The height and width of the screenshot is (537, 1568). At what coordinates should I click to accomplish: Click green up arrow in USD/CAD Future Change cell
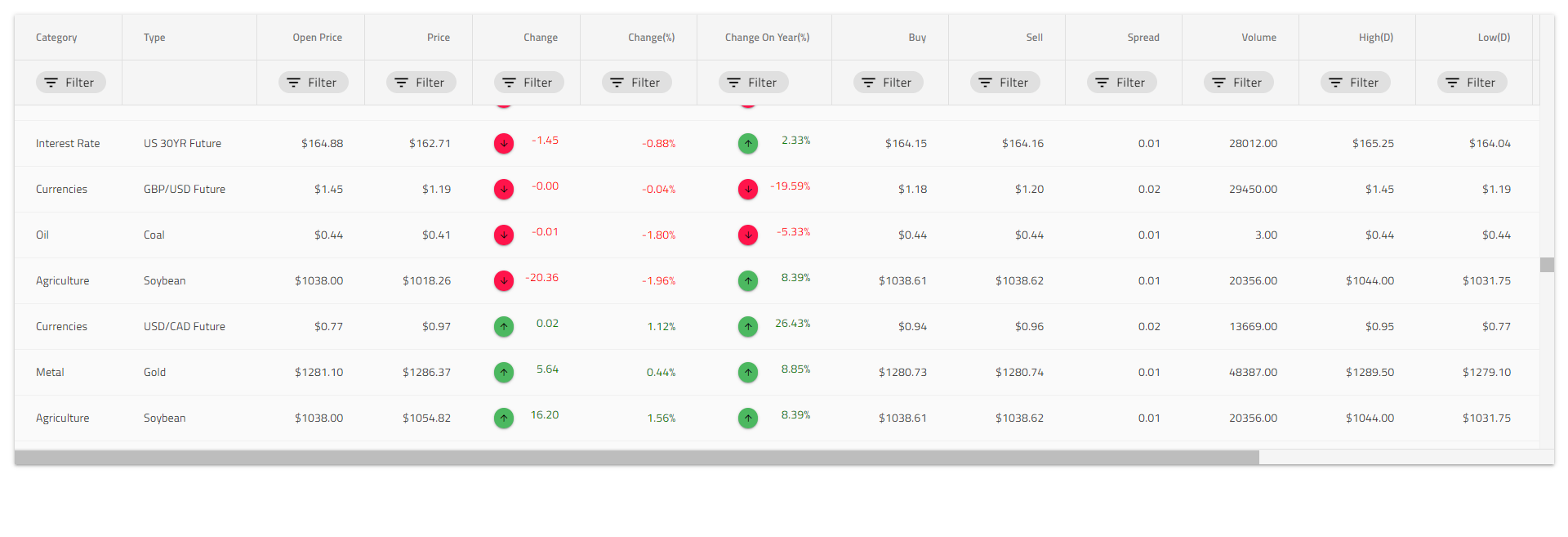coord(504,327)
